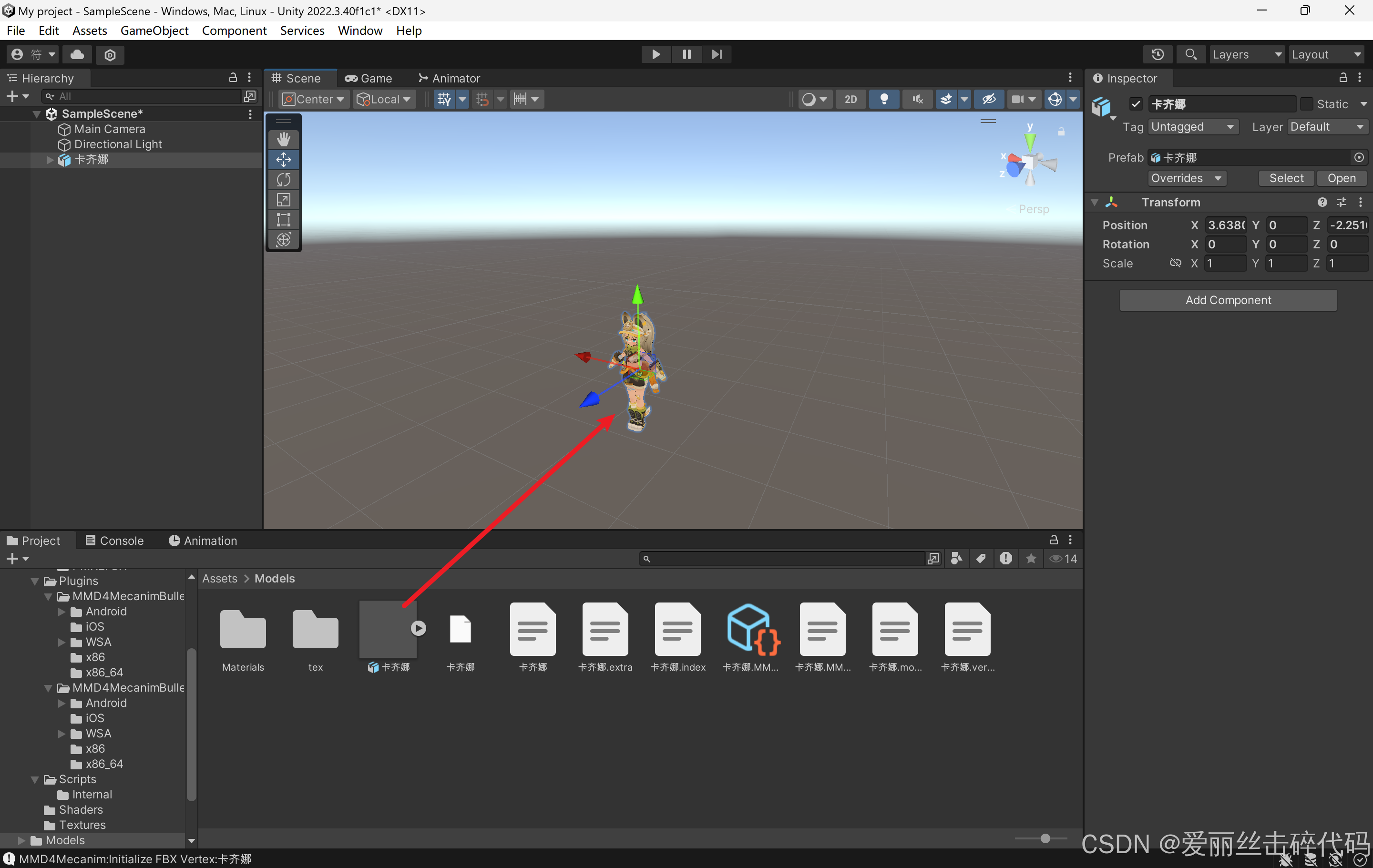Image resolution: width=1373 pixels, height=868 pixels.
Task: Open the Layers dropdown
Action: [1247, 54]
